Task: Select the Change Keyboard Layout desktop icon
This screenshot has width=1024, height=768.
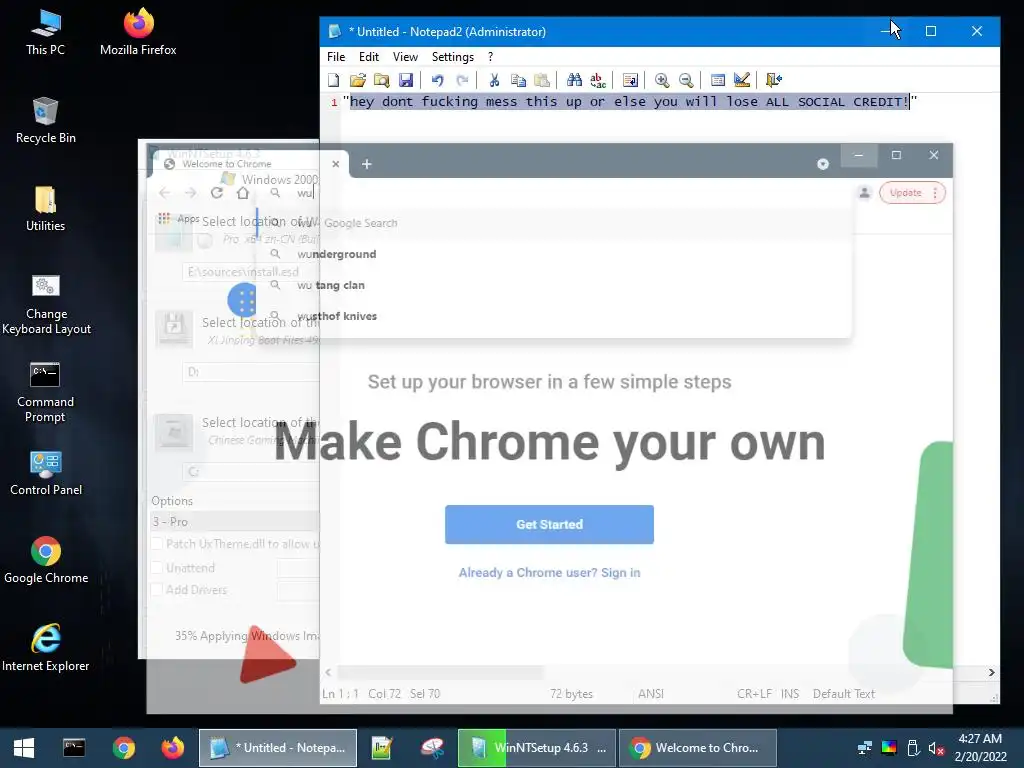Action: click(46, 304)
